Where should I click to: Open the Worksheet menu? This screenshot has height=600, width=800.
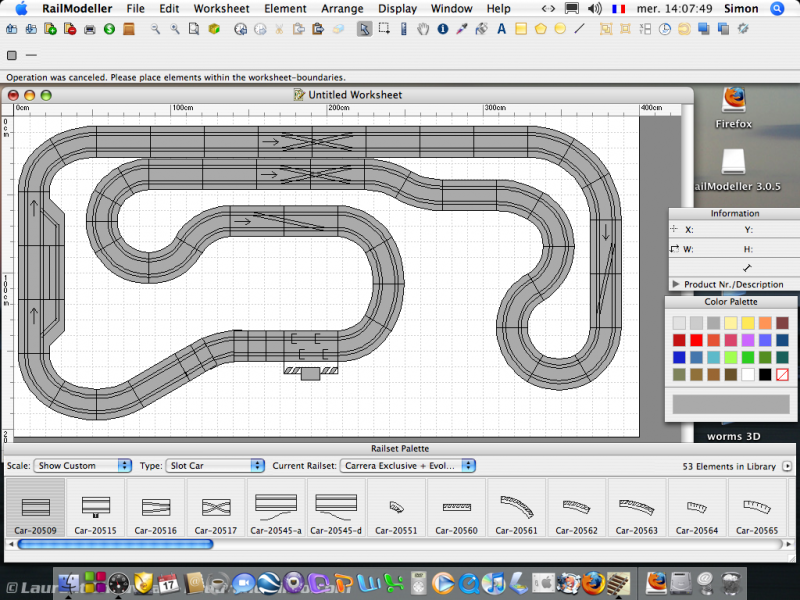click(x=221, y=8)
